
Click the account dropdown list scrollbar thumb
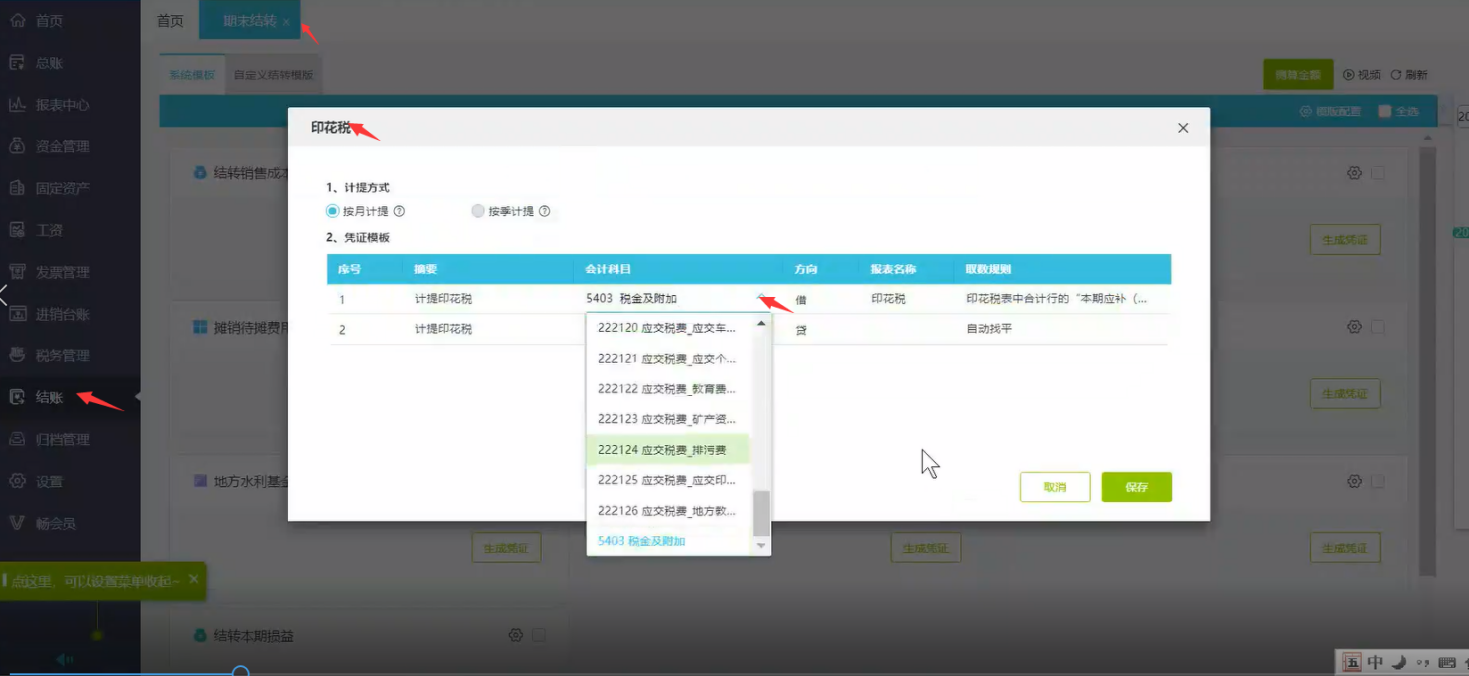[x=761, y=513]
